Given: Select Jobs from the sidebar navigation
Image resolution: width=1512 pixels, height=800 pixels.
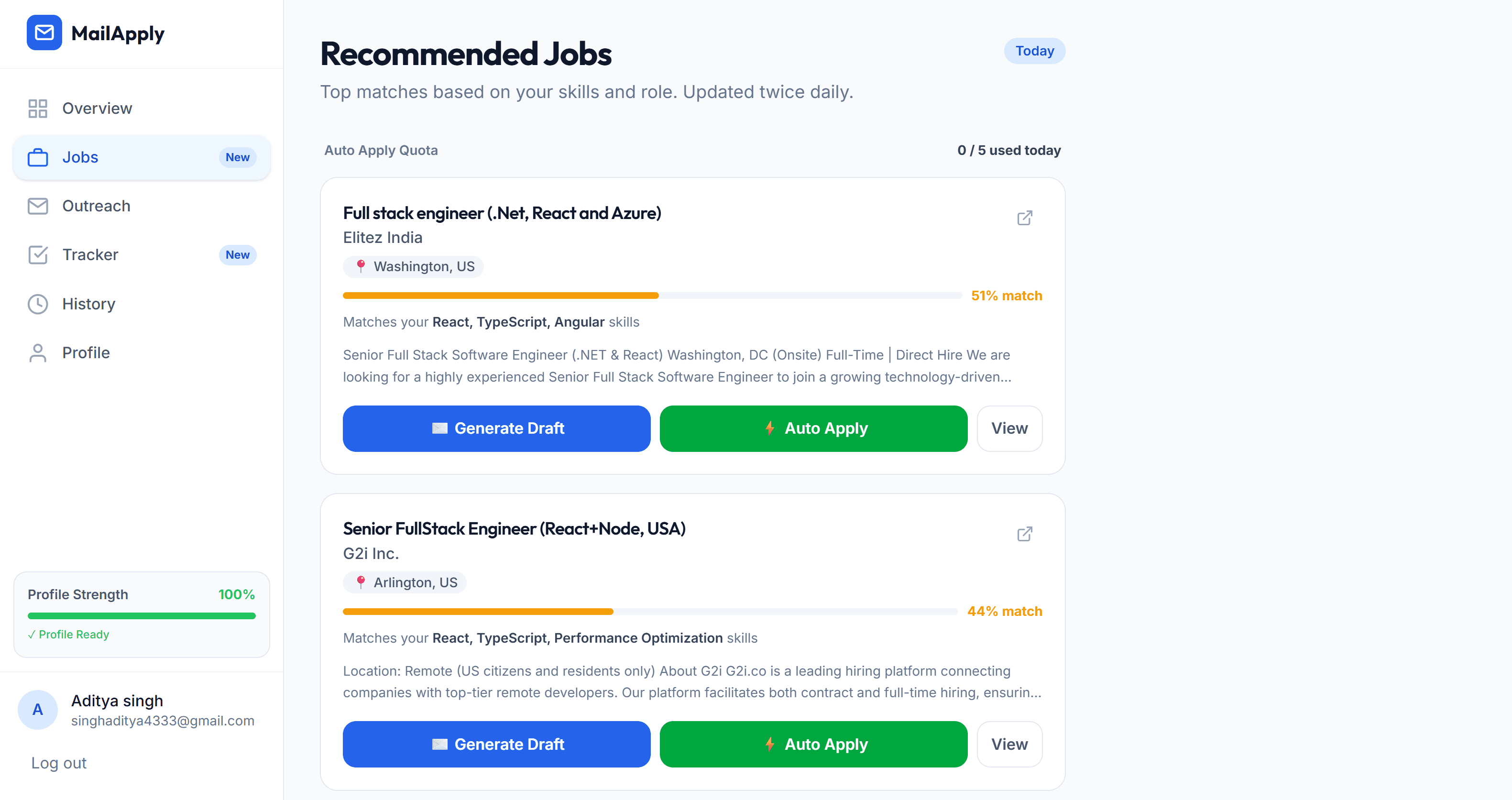Looking at the screenshot, I should (x=80, y=157).
